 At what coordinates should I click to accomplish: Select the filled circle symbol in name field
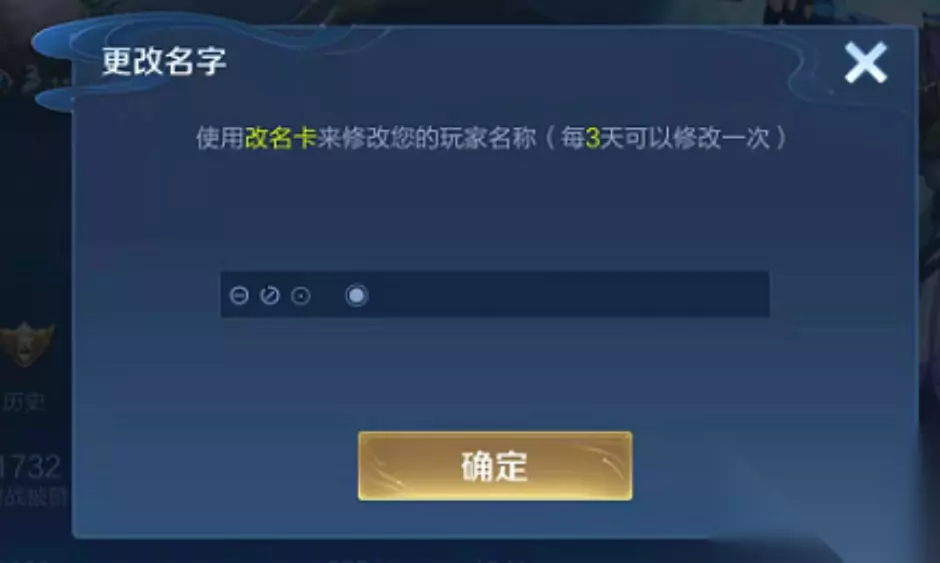357,296
